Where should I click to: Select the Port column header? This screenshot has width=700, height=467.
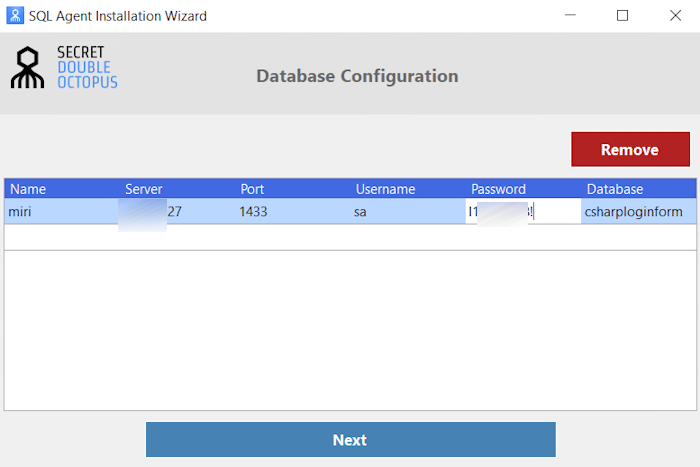pyautogui.click(x=292, y=189)
